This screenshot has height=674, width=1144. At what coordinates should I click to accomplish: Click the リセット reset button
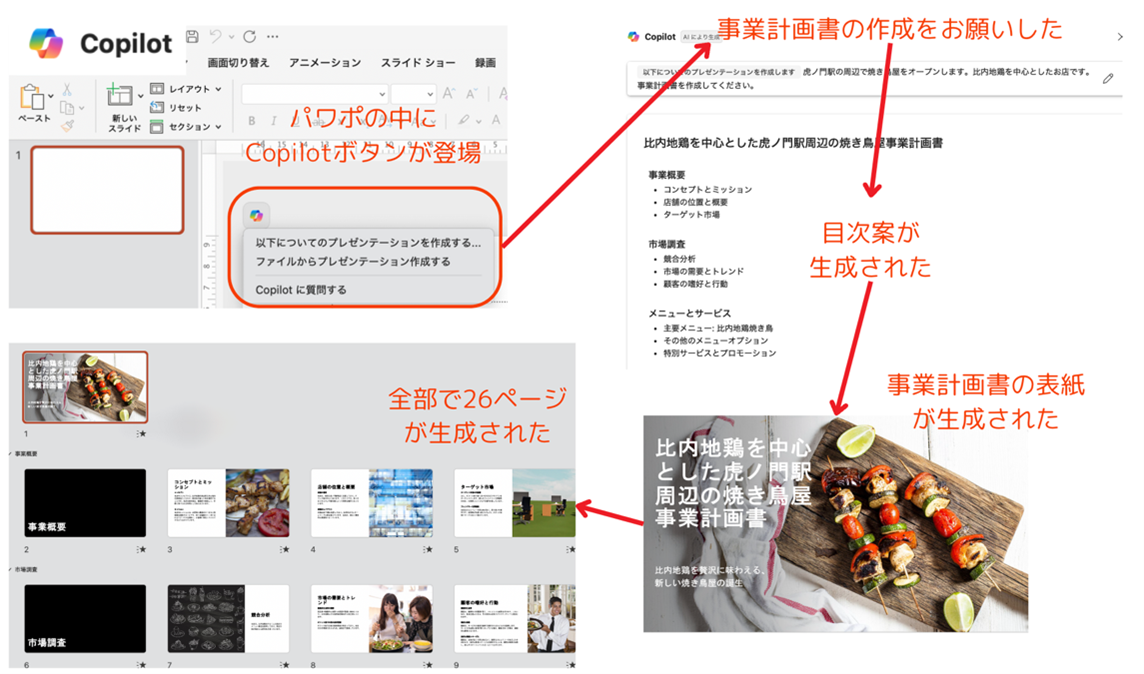184,108
